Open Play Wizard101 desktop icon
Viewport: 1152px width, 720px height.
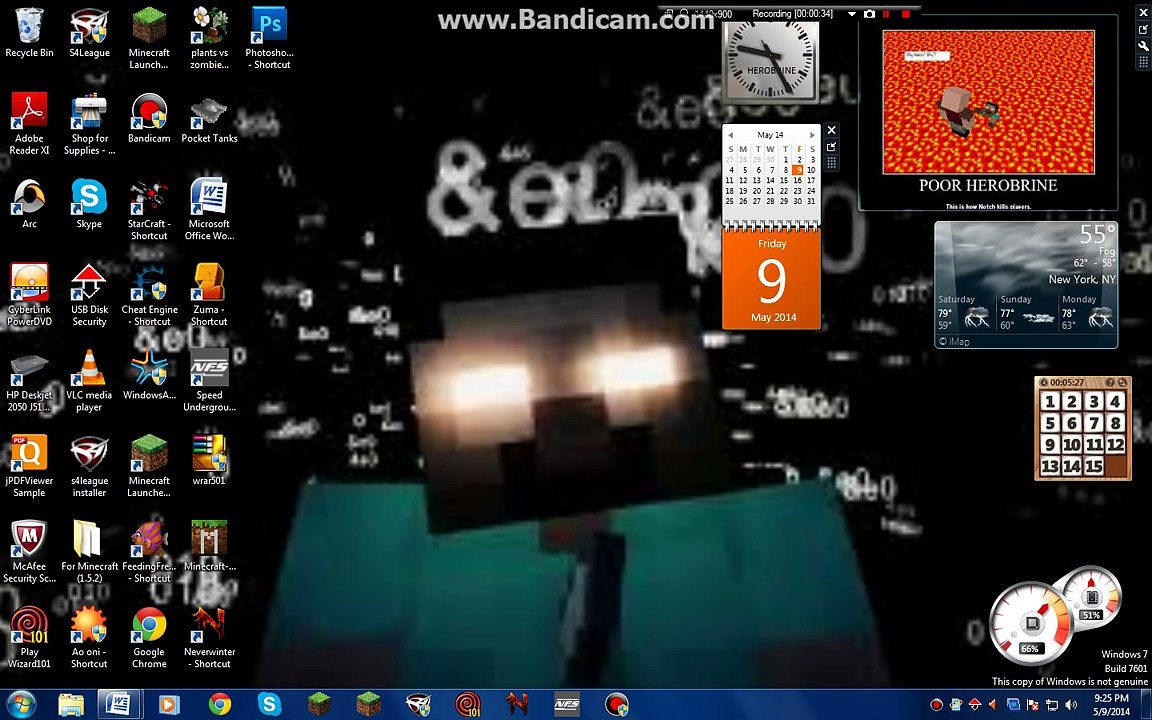(29, 637)
